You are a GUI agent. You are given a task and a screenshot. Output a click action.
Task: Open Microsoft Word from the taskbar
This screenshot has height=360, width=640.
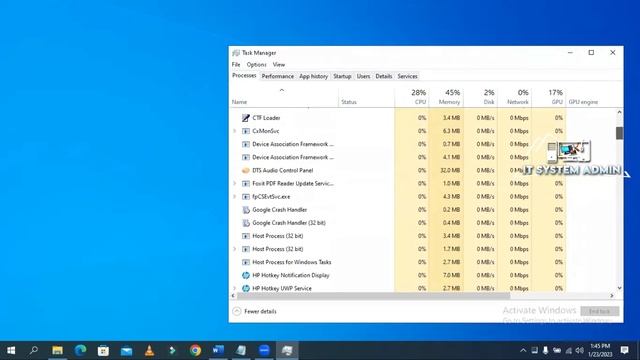click(x=218, y=350)
